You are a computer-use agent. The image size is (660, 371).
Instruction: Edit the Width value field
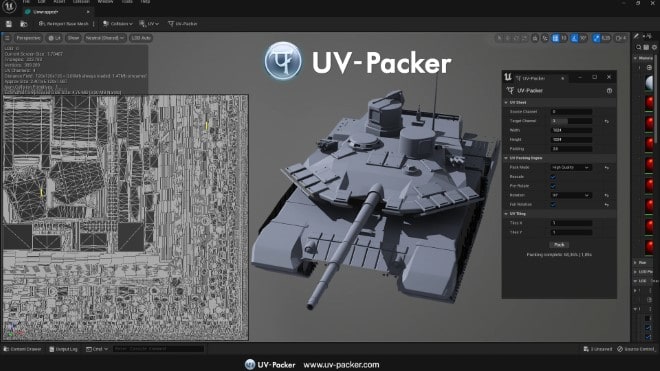tap(572, 130)
